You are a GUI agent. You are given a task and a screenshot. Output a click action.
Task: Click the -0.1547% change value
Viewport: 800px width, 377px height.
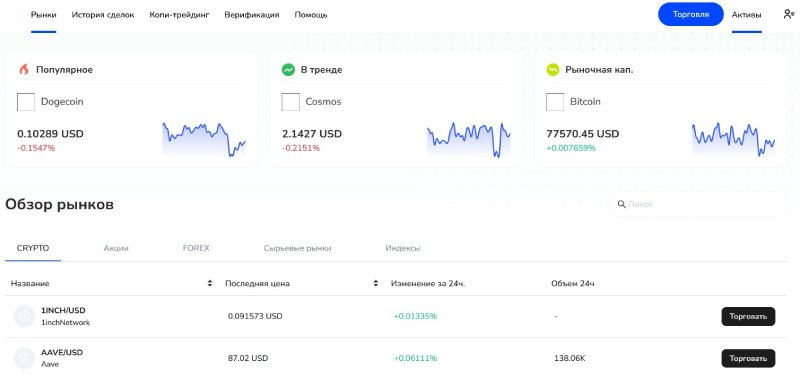pyautogui.click(x=36, y=148)
